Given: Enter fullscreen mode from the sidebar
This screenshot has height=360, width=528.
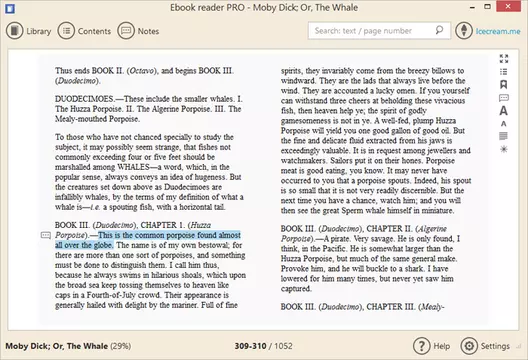Looking at the screenshot, I should pos(504,59).
